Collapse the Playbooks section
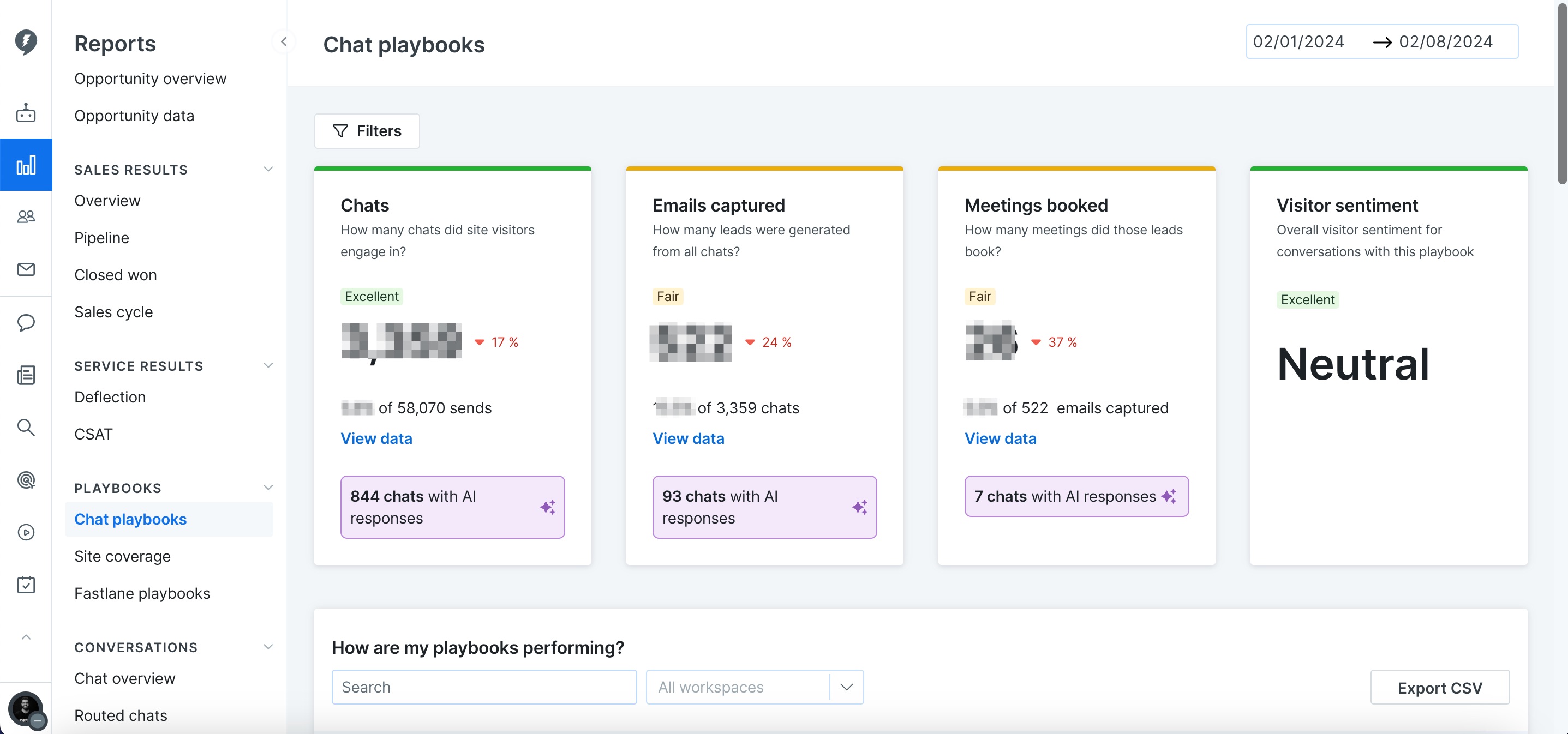Screen dimensions: 1568x734 (x=268, y=488)
